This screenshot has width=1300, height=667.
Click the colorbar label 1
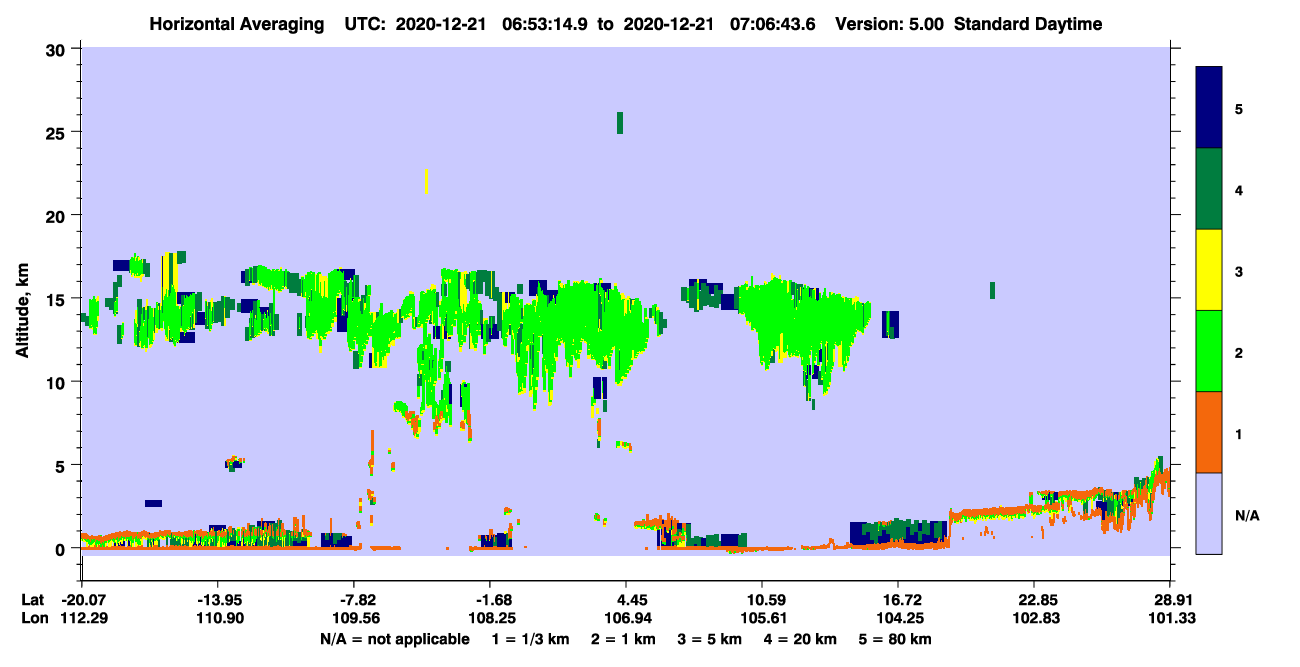tap(1239, 434)
